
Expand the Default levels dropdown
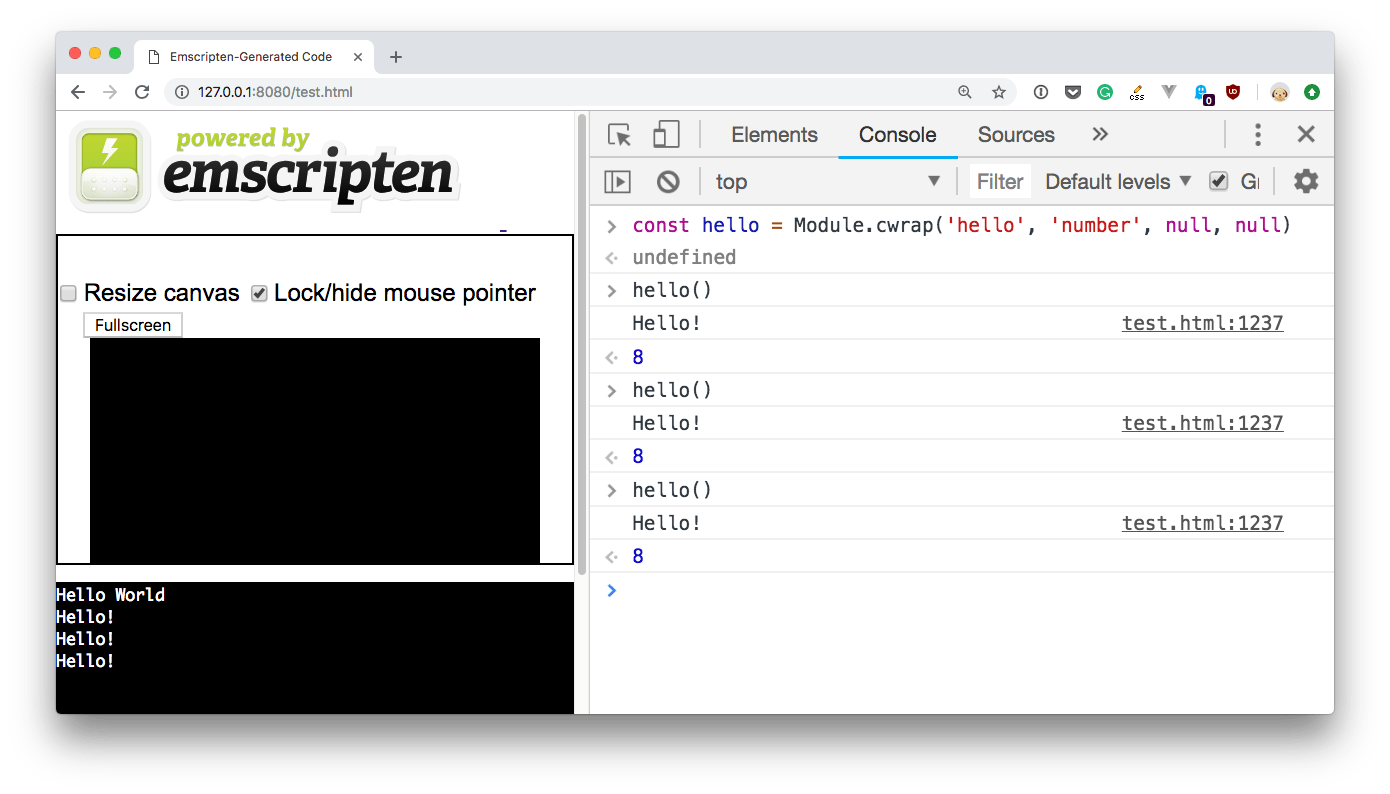coord(1118,182)
